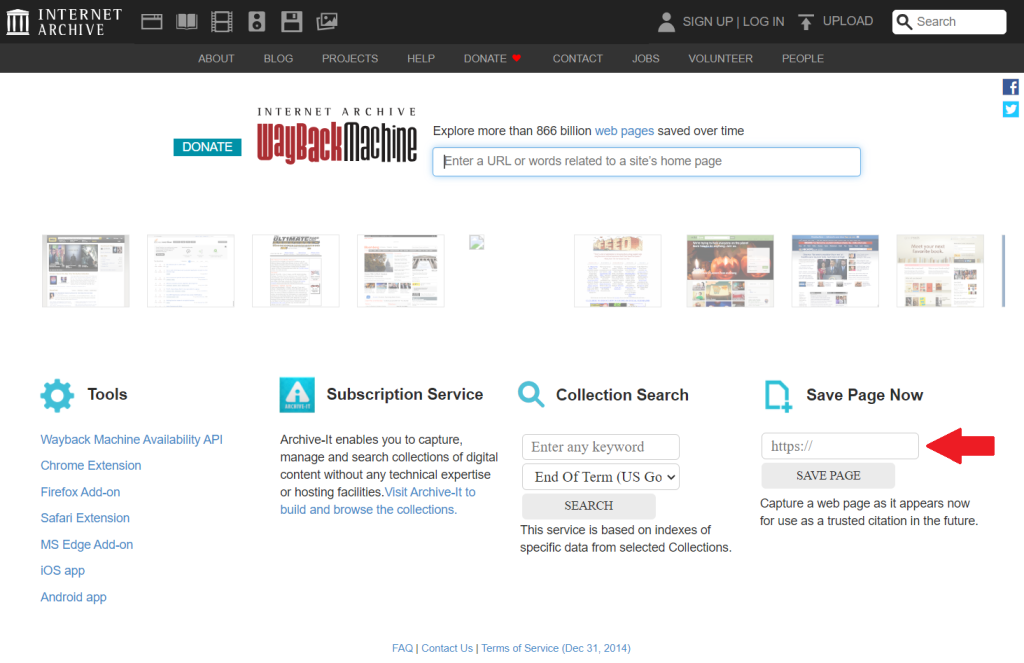Image resolution: width=1024 pixels, height=663 pixels.
Task: Click the Wayback Machine logo
Action: click(x=337, y=135)
